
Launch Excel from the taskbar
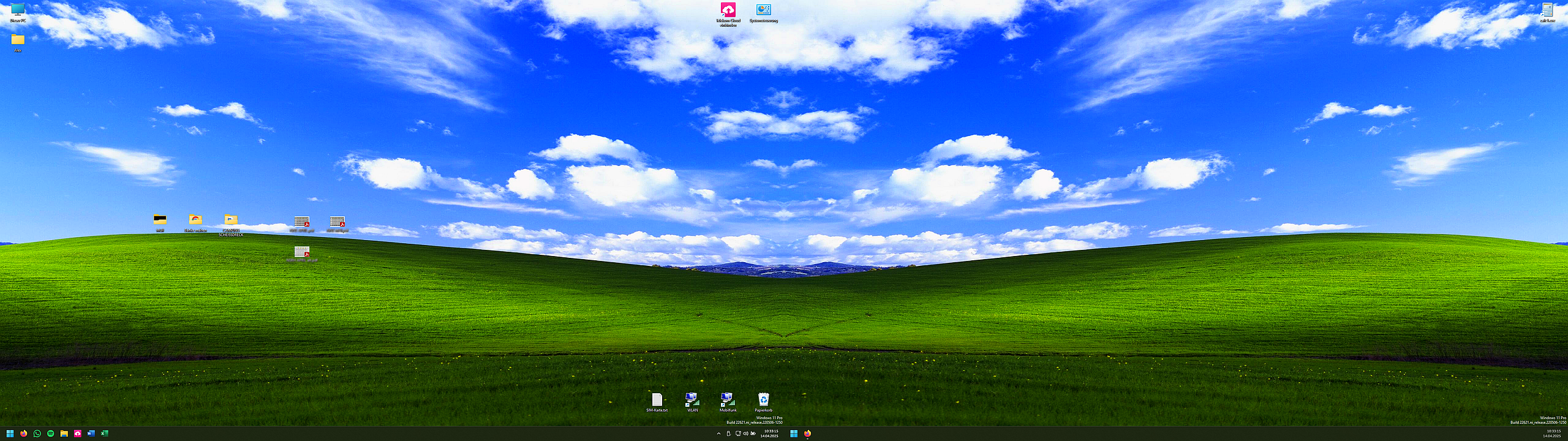104,434
